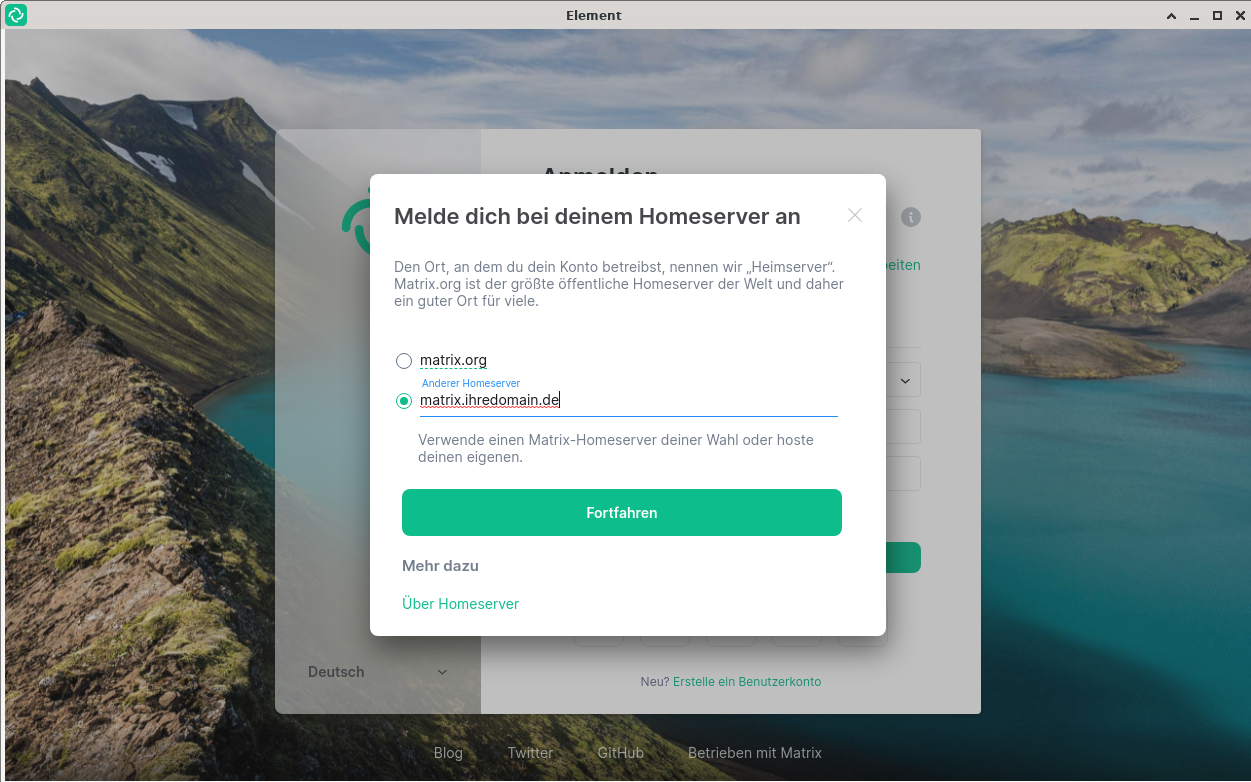Maximize the Element window
1251x782 pixels.
pyautogui.click(x=1217, y=15)
